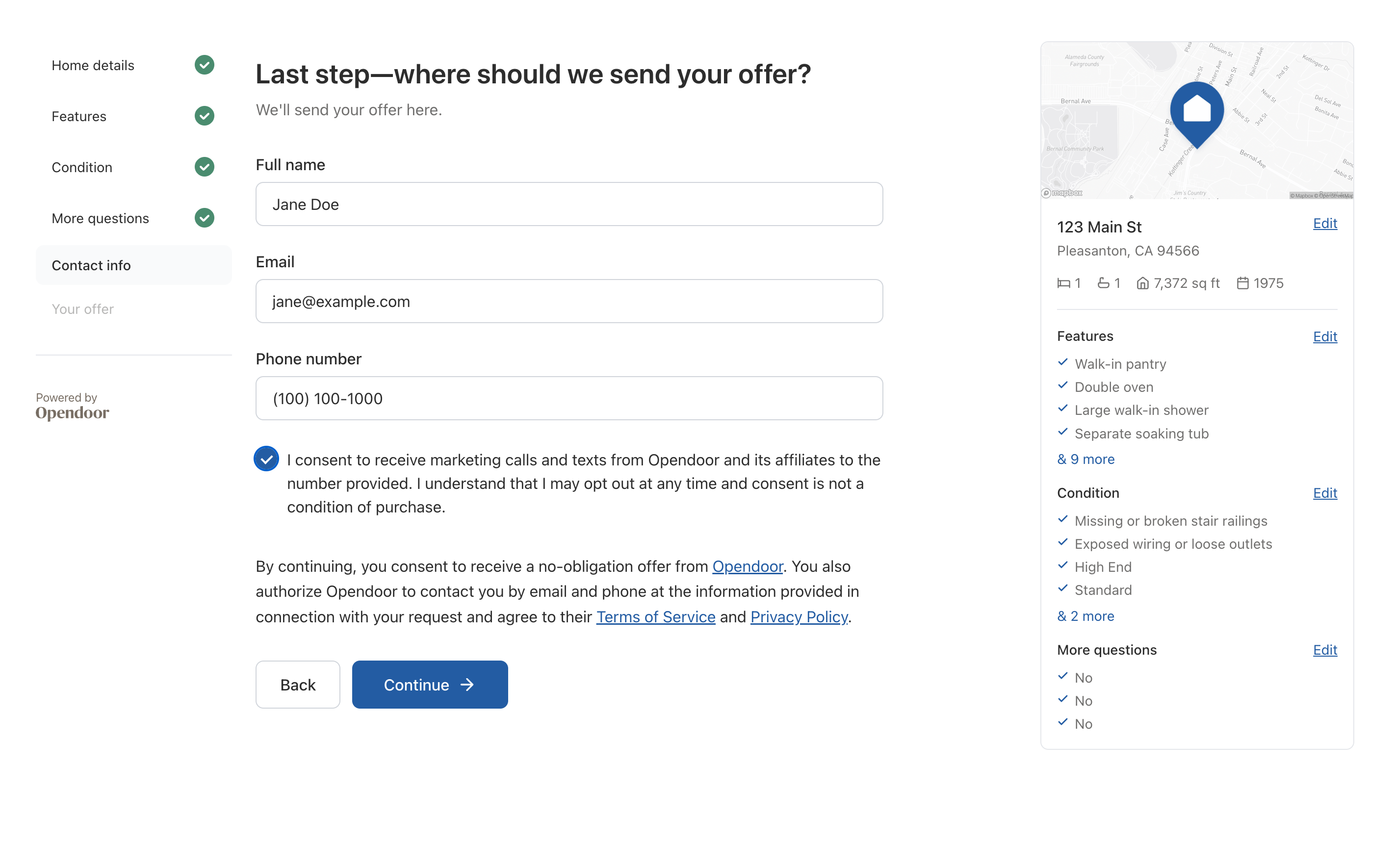Select the Contact info step in sidebar
The width and height of the screenshot is (1394, 868).
pyautogui.click(x=91, y=265)
